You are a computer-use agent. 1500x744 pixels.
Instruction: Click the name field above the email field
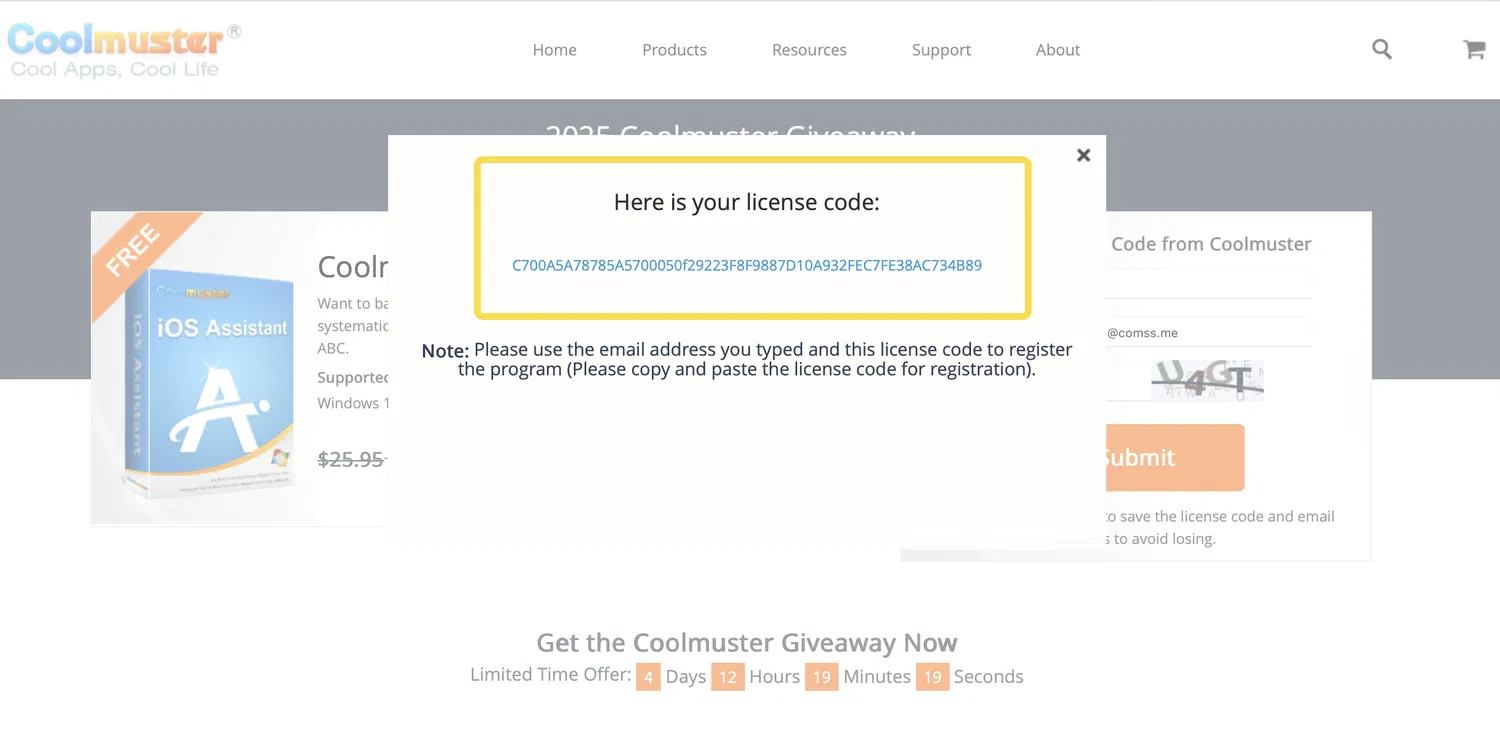point(1208,284)
